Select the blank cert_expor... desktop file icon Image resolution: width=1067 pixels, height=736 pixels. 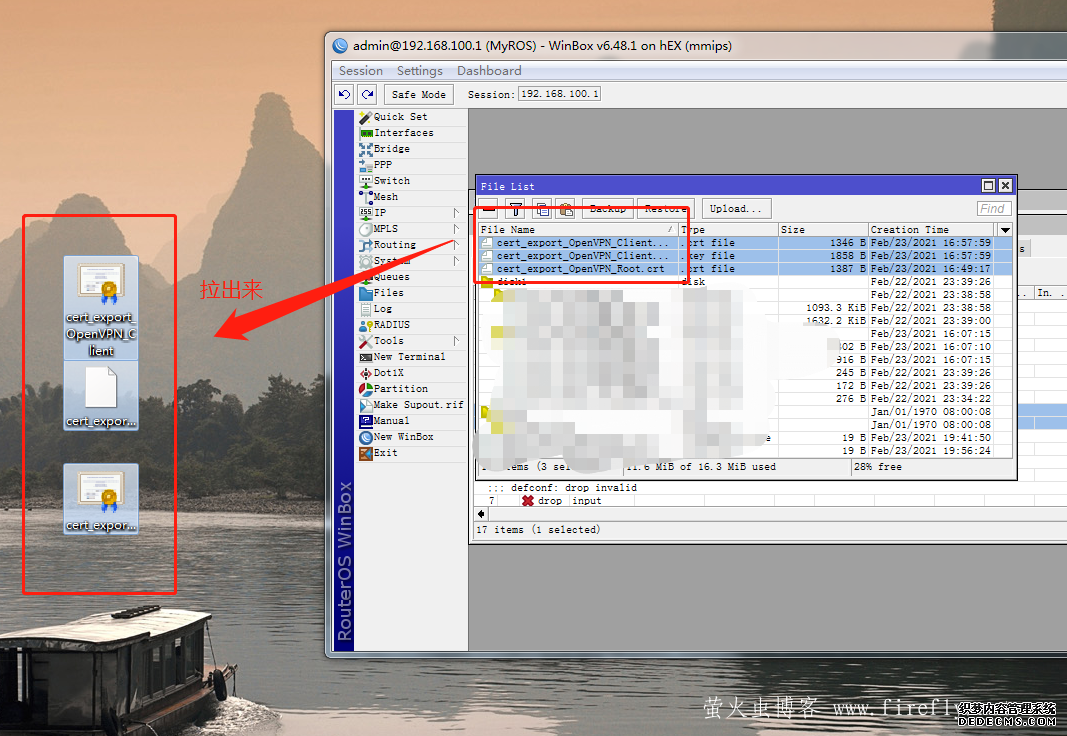click(101, 395)
